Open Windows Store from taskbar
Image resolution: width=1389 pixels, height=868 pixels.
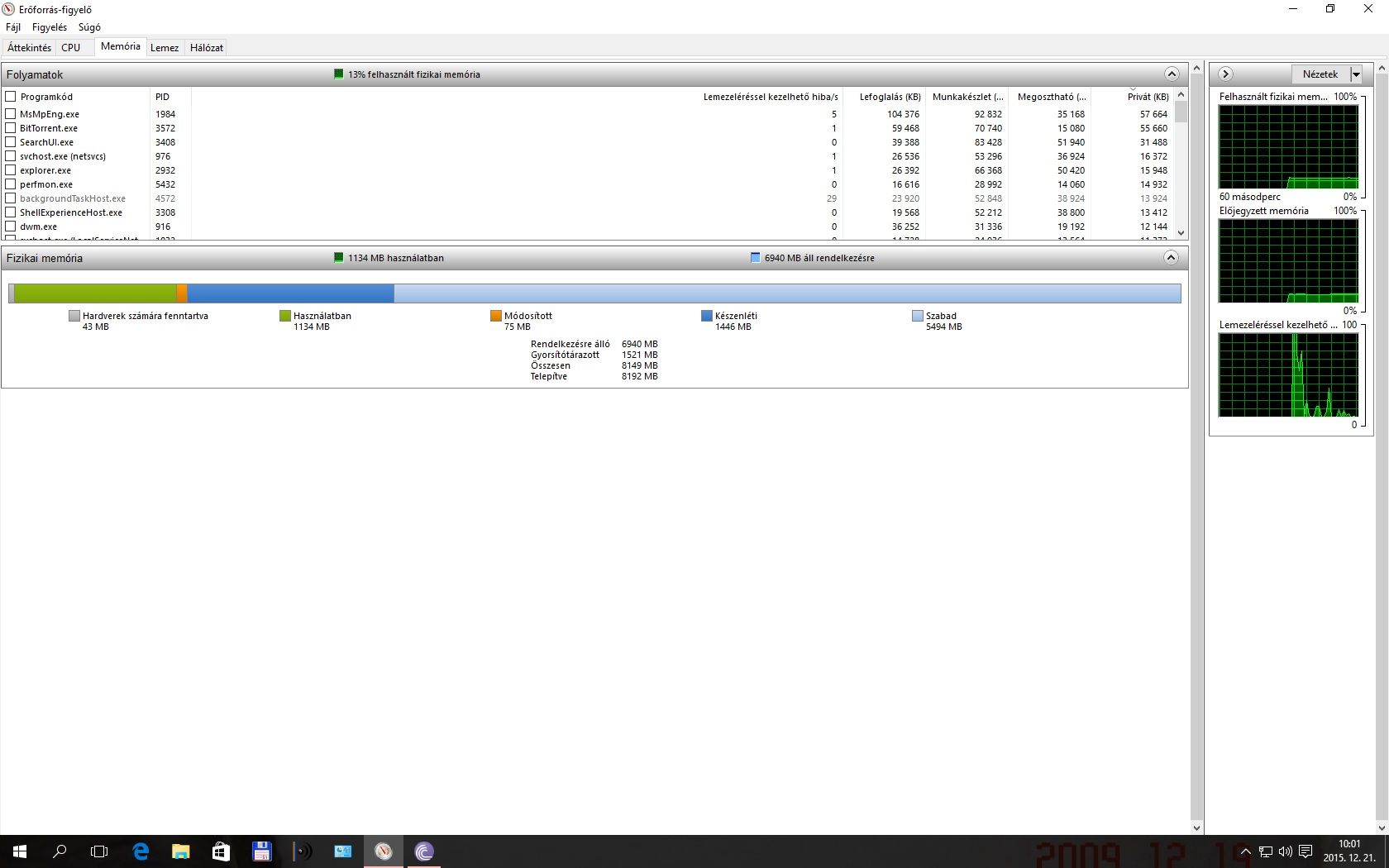click(x=221, y=851)
